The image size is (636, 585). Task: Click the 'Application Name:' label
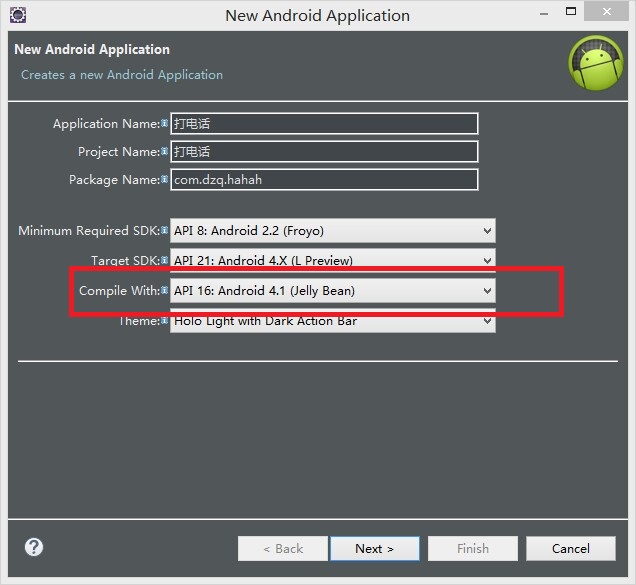[107, 123]
